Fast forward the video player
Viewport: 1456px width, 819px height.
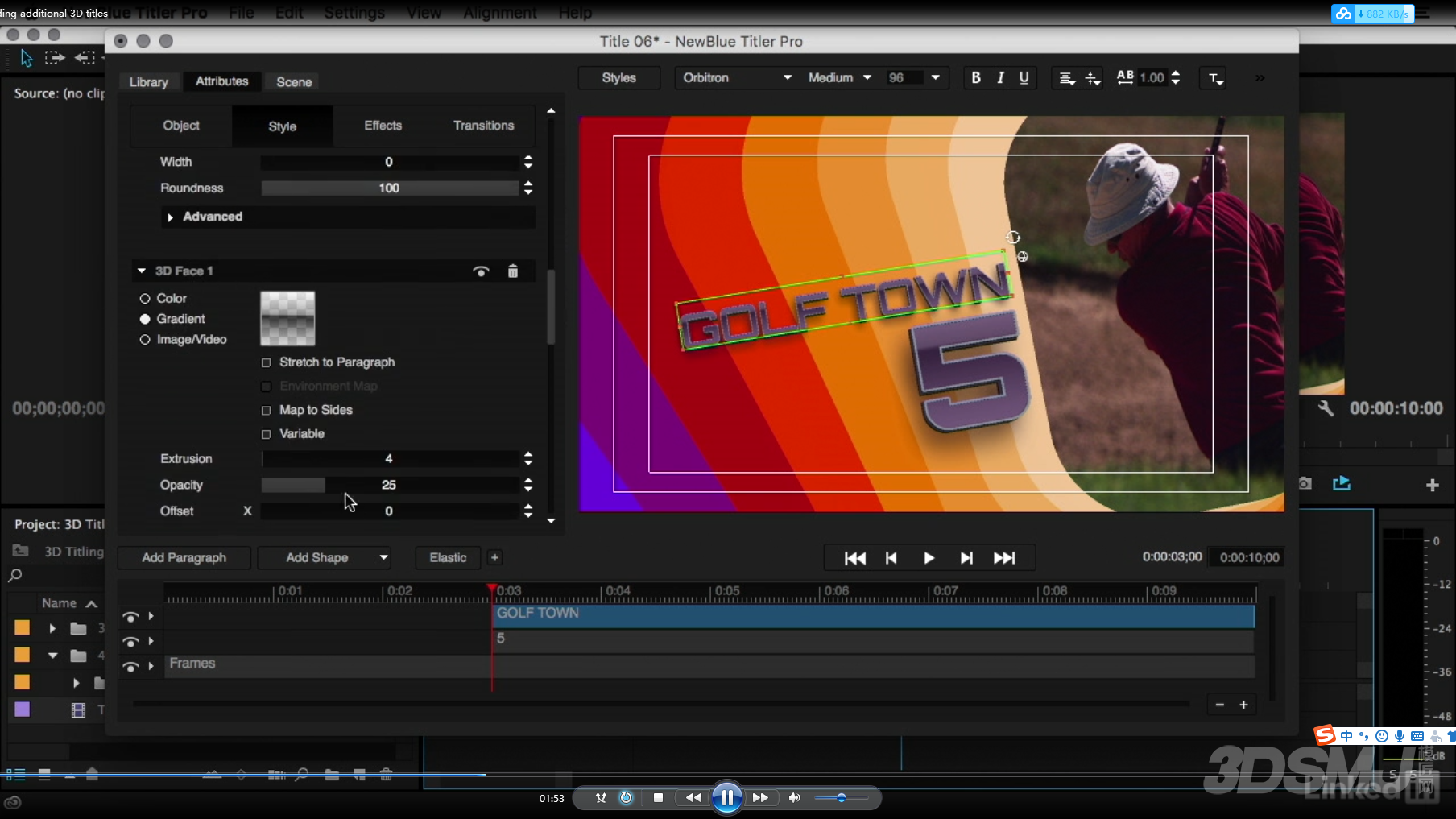760,798
